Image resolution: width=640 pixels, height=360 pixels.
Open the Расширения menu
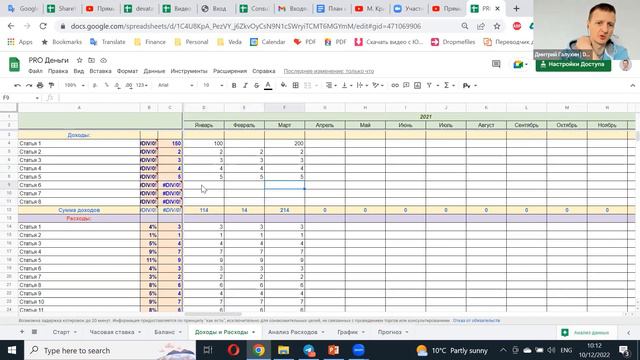click(x=230, y=71)
